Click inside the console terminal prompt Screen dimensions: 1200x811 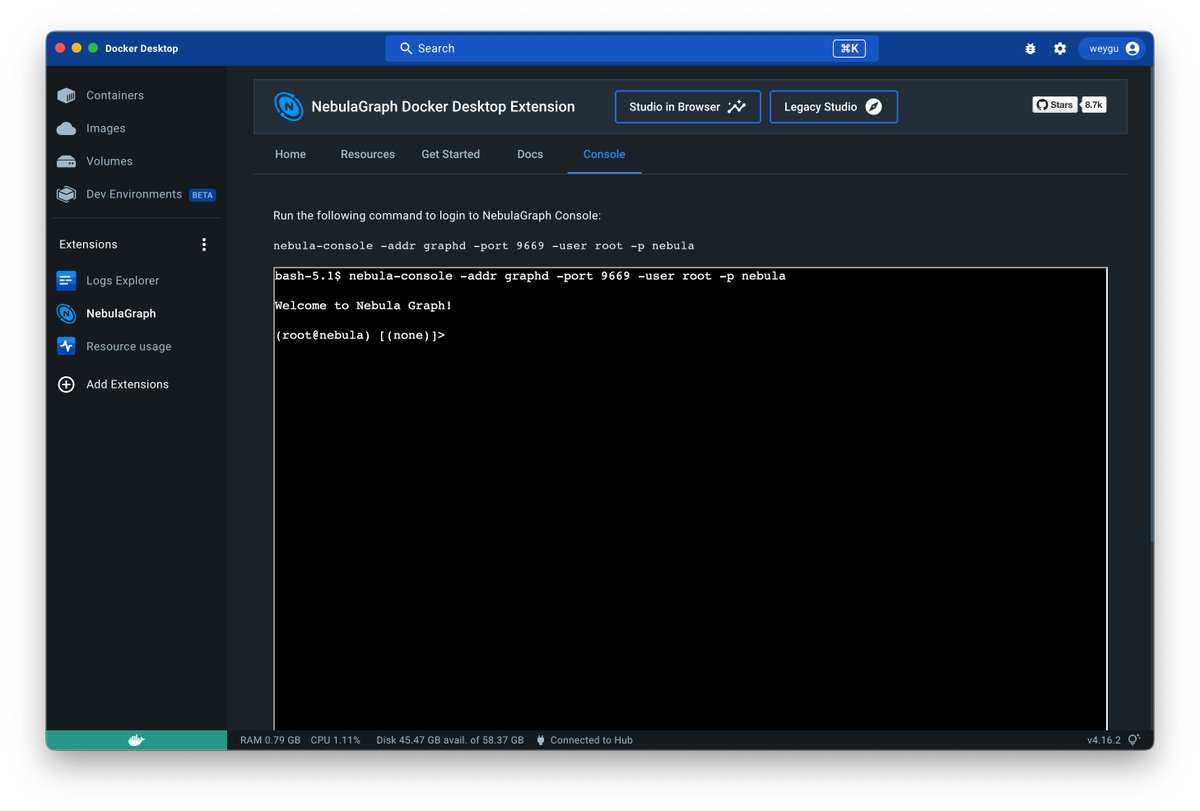tap(360, 336)
